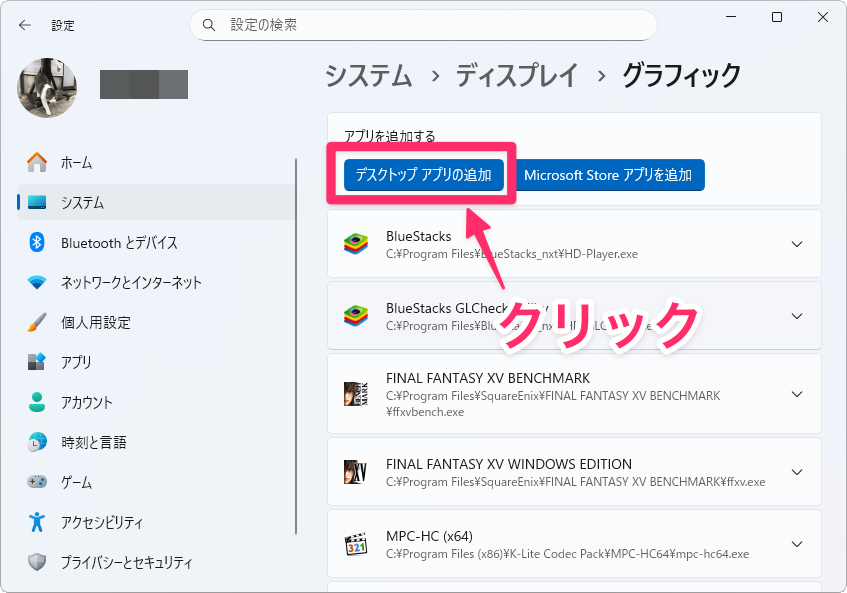Screen dimensions: 847x593
Task: Click the 設定の検索 search field
Action: (x=430, y=25)
